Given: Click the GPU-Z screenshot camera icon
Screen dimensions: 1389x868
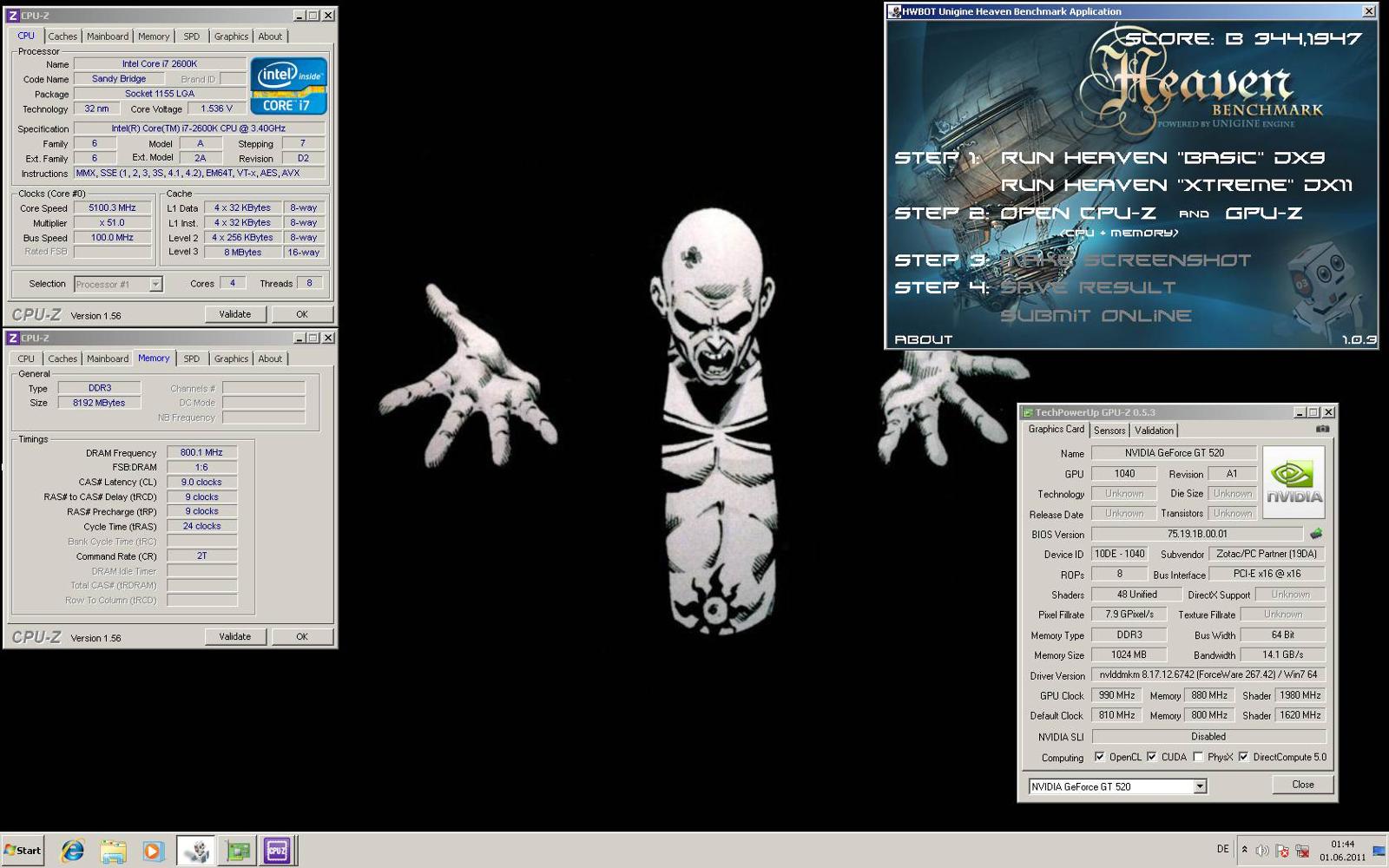Looking at the screenshot, I should [1322, 429].
